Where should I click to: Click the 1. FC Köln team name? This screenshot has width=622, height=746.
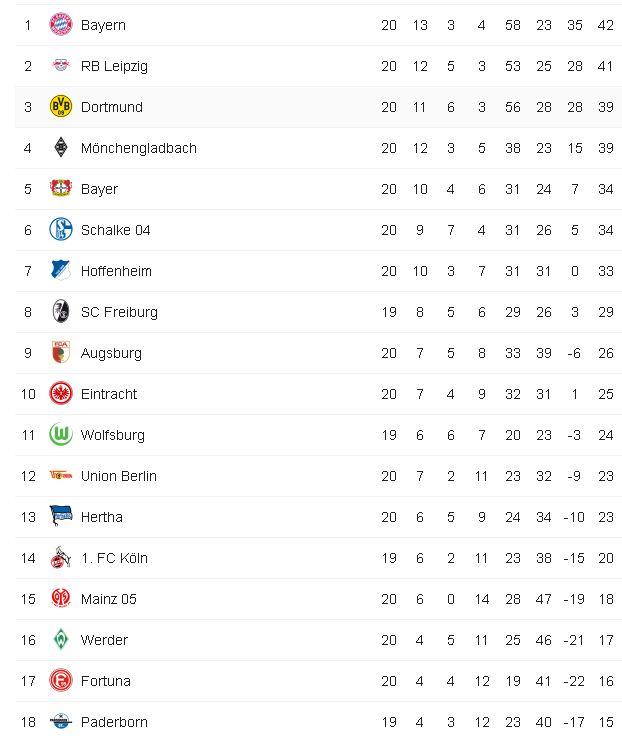coord(114,558)
